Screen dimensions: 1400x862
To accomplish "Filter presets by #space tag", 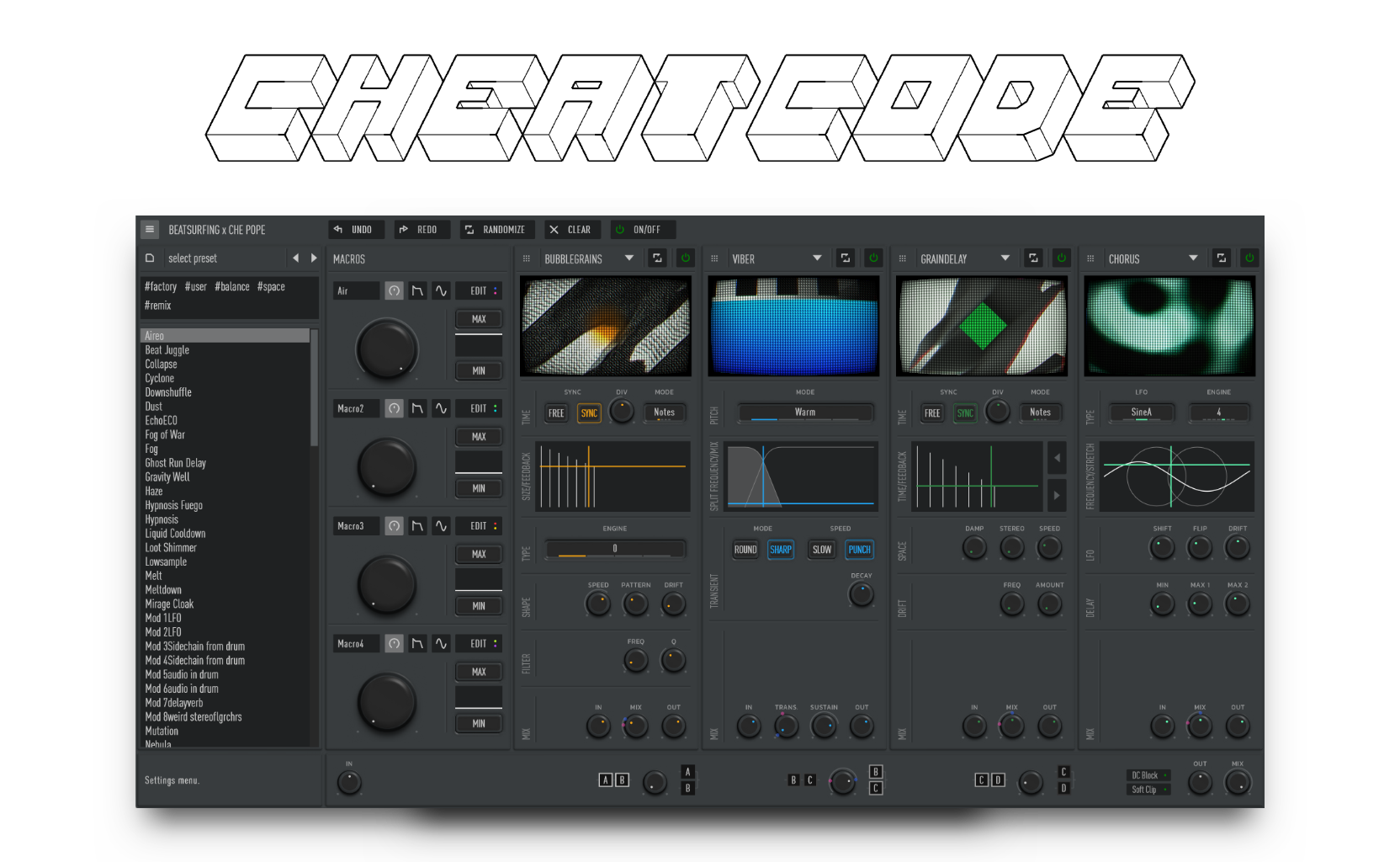I will [x=271, y=286].
